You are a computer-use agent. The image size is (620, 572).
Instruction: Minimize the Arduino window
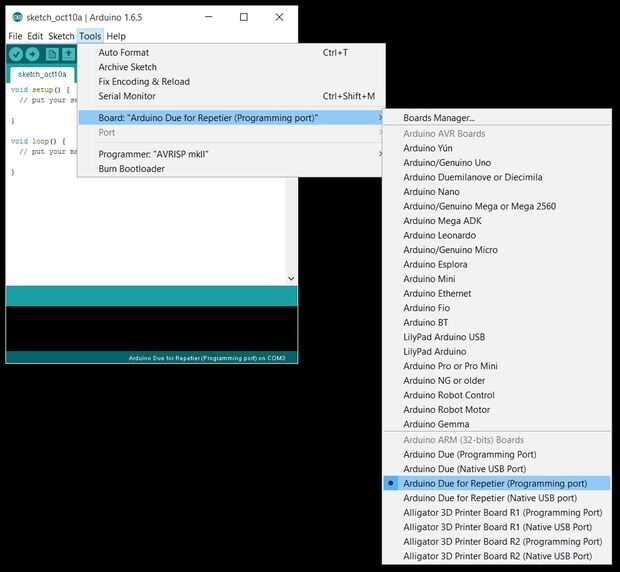209,17
